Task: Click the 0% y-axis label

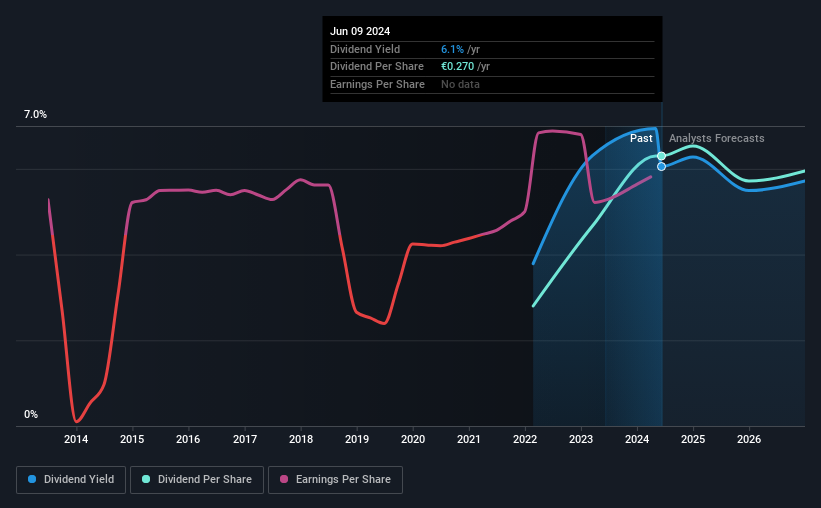Action: pos(31,415)
